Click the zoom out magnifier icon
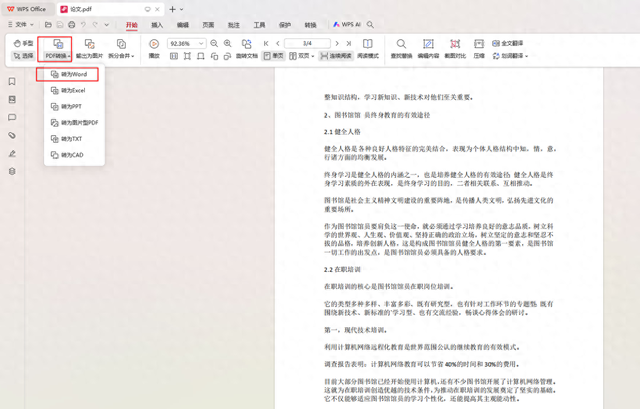640x409 pixels. click(x=214, y=43)
